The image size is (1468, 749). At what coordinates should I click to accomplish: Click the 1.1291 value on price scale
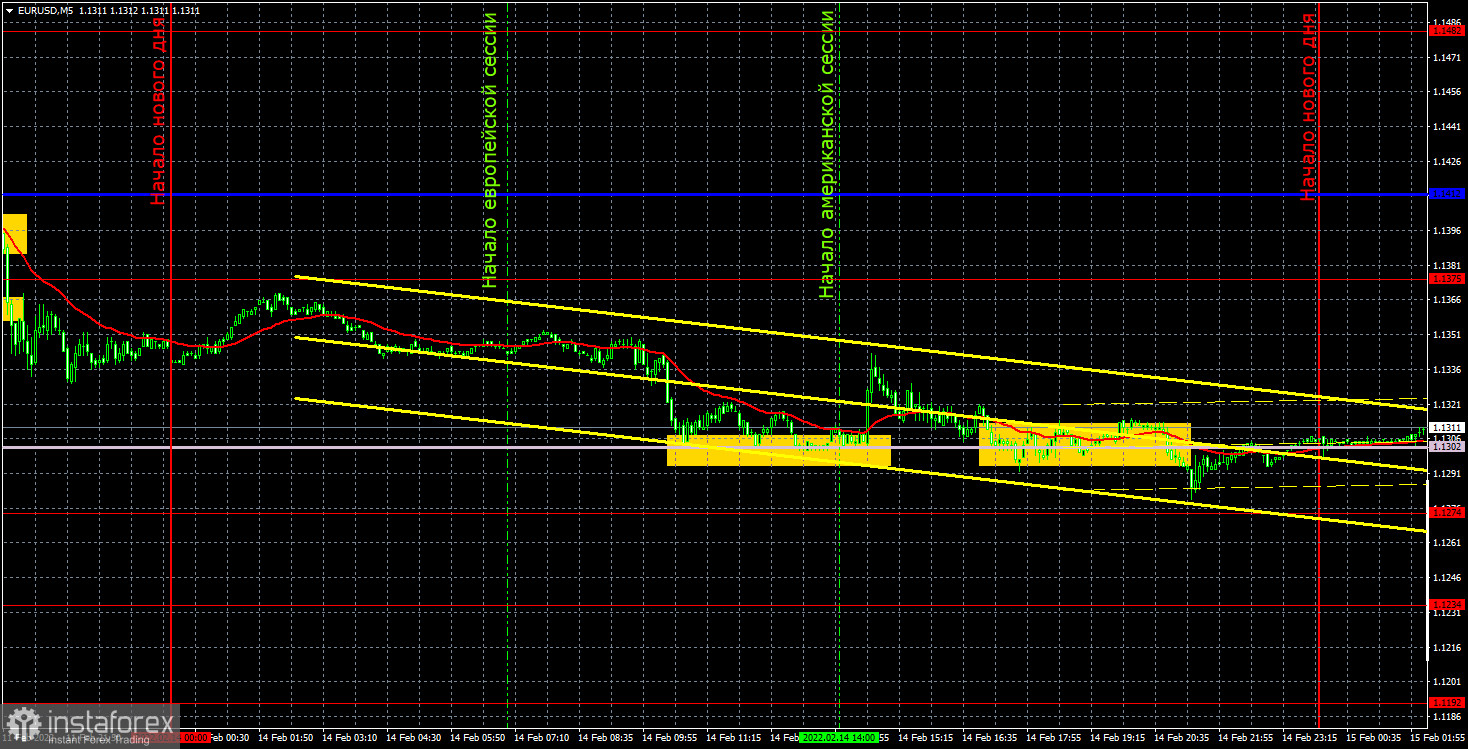[x=1447, y=473]
